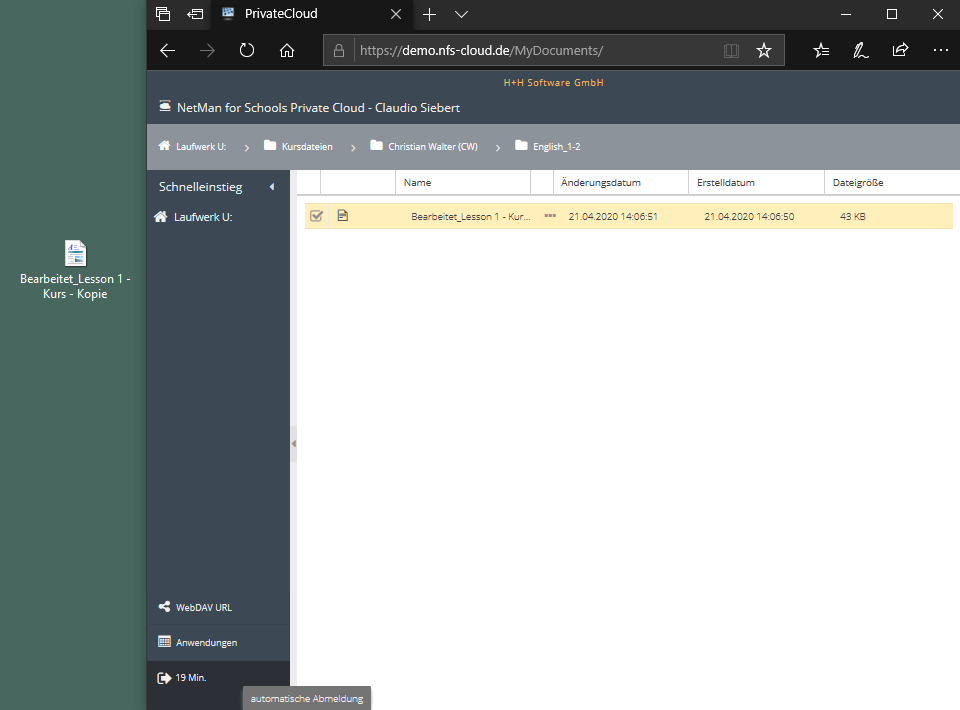Click the logout icon beside 19 Min.
The image size is (960, 710).
(x=164, y=678)
